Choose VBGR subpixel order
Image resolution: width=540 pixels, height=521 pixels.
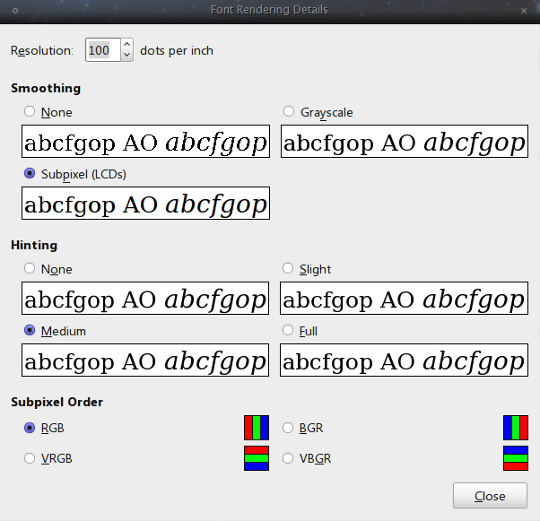[288, 458]
